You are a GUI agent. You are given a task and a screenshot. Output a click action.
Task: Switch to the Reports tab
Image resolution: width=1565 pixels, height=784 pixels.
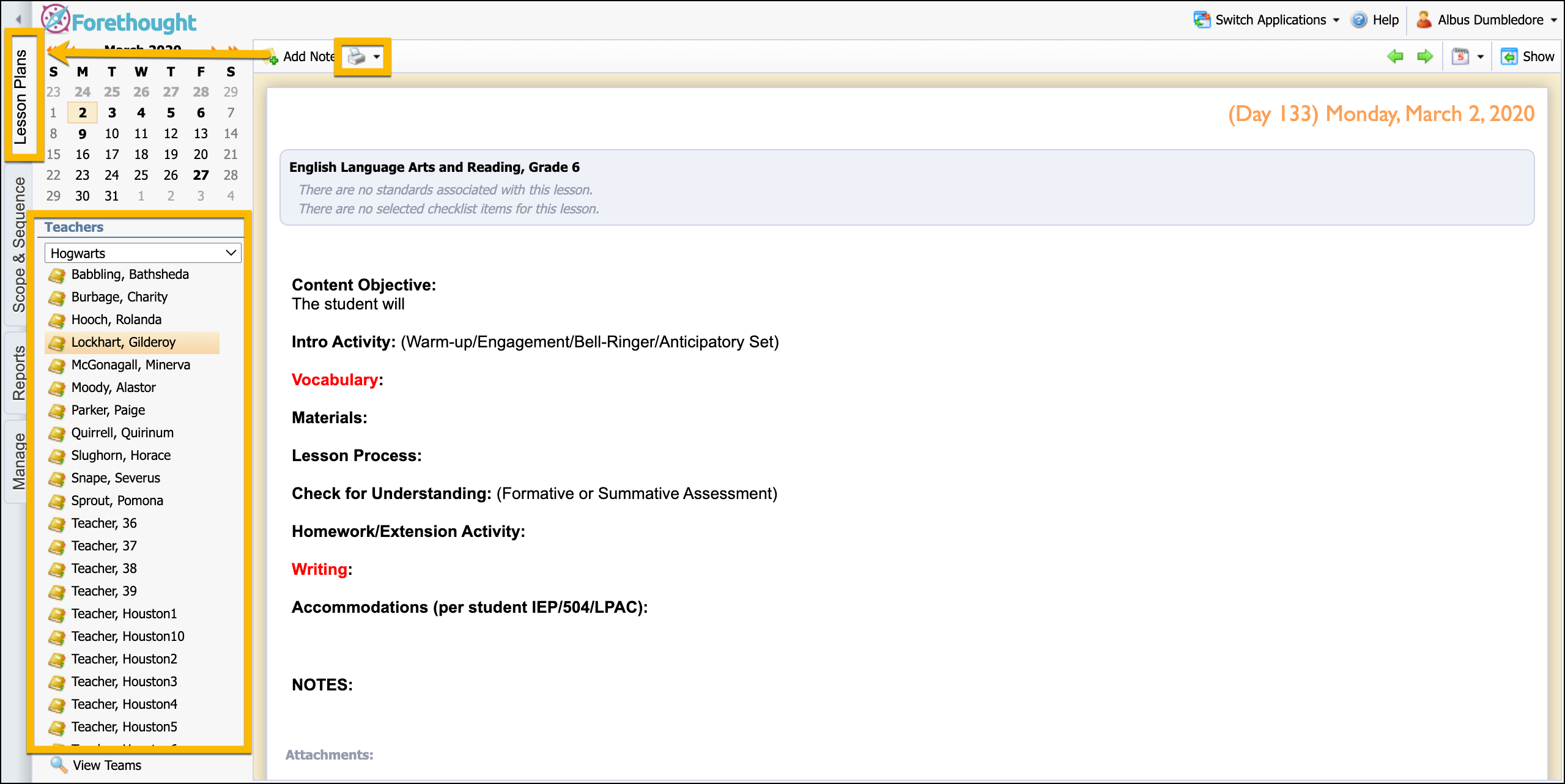point(19,373)
